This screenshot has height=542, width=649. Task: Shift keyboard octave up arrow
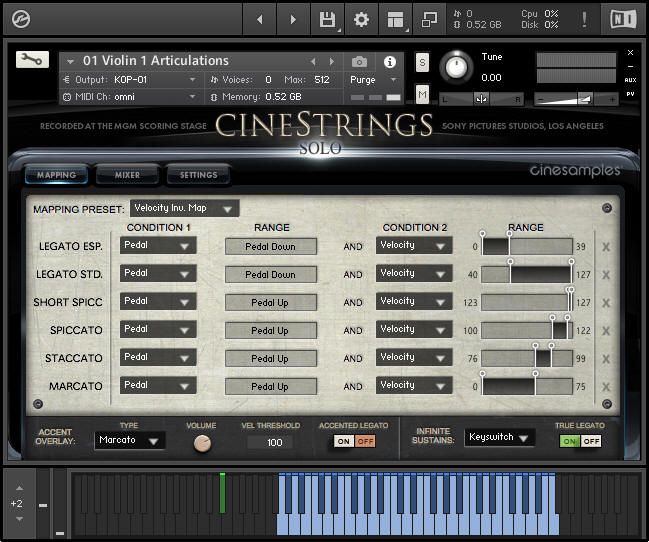coord(19,488)
